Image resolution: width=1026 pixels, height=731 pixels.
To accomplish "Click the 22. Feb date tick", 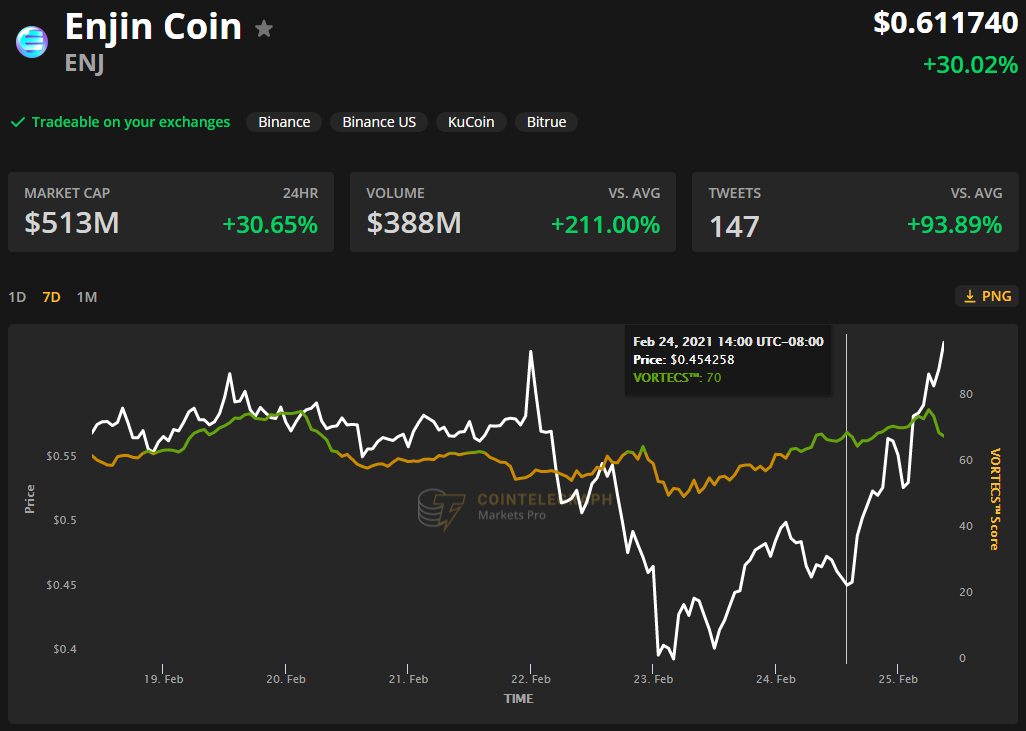I will 531,679.
